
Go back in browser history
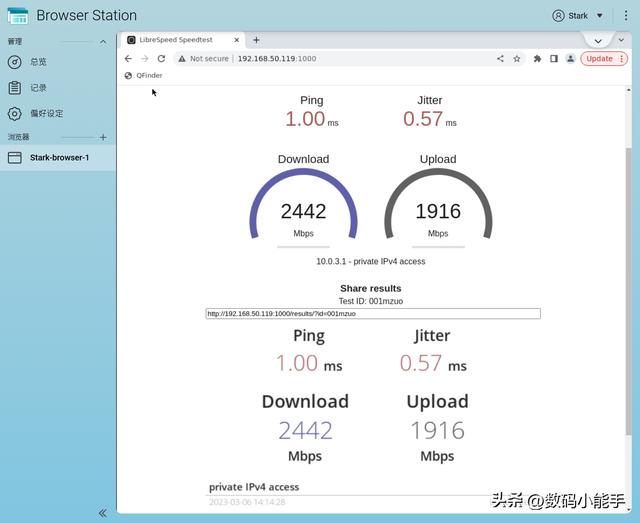click(128, 59)
